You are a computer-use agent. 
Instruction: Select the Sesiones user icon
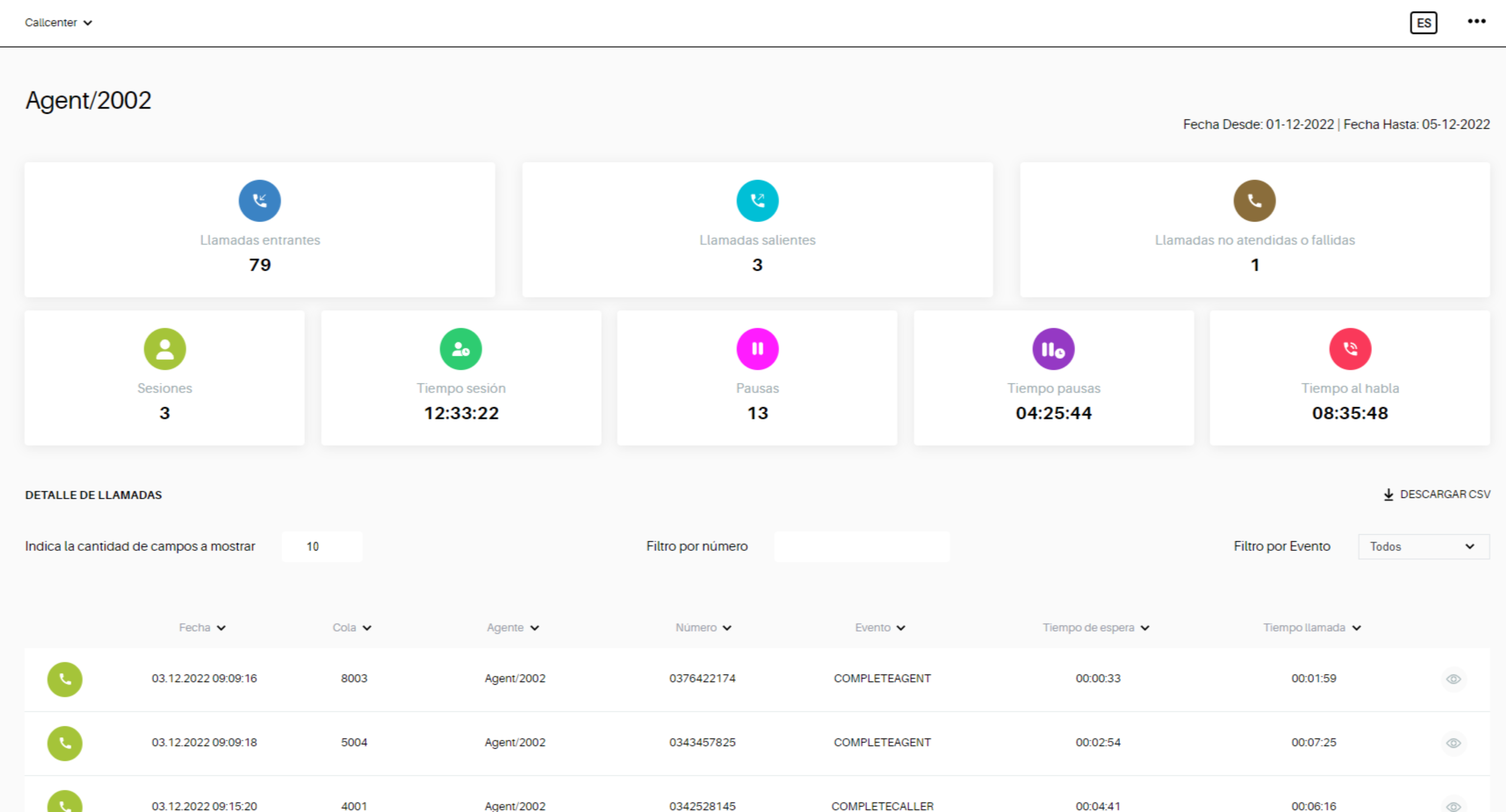tap(164, 349)
